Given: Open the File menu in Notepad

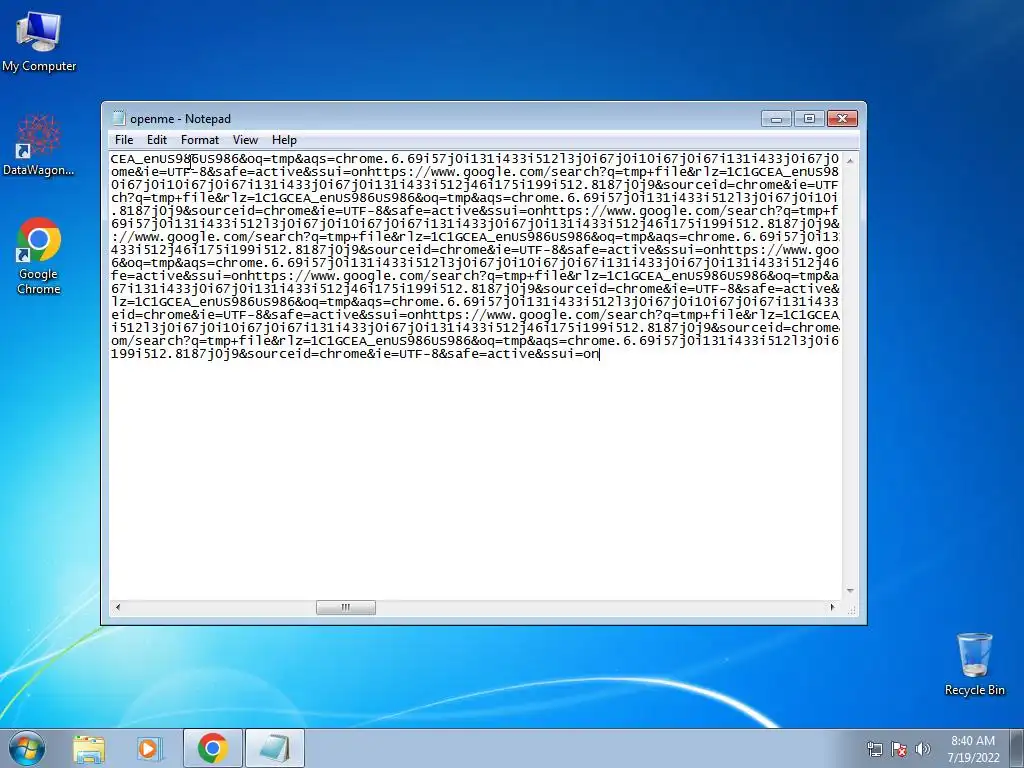Looking at the screenshot, I should coord(123,140).
